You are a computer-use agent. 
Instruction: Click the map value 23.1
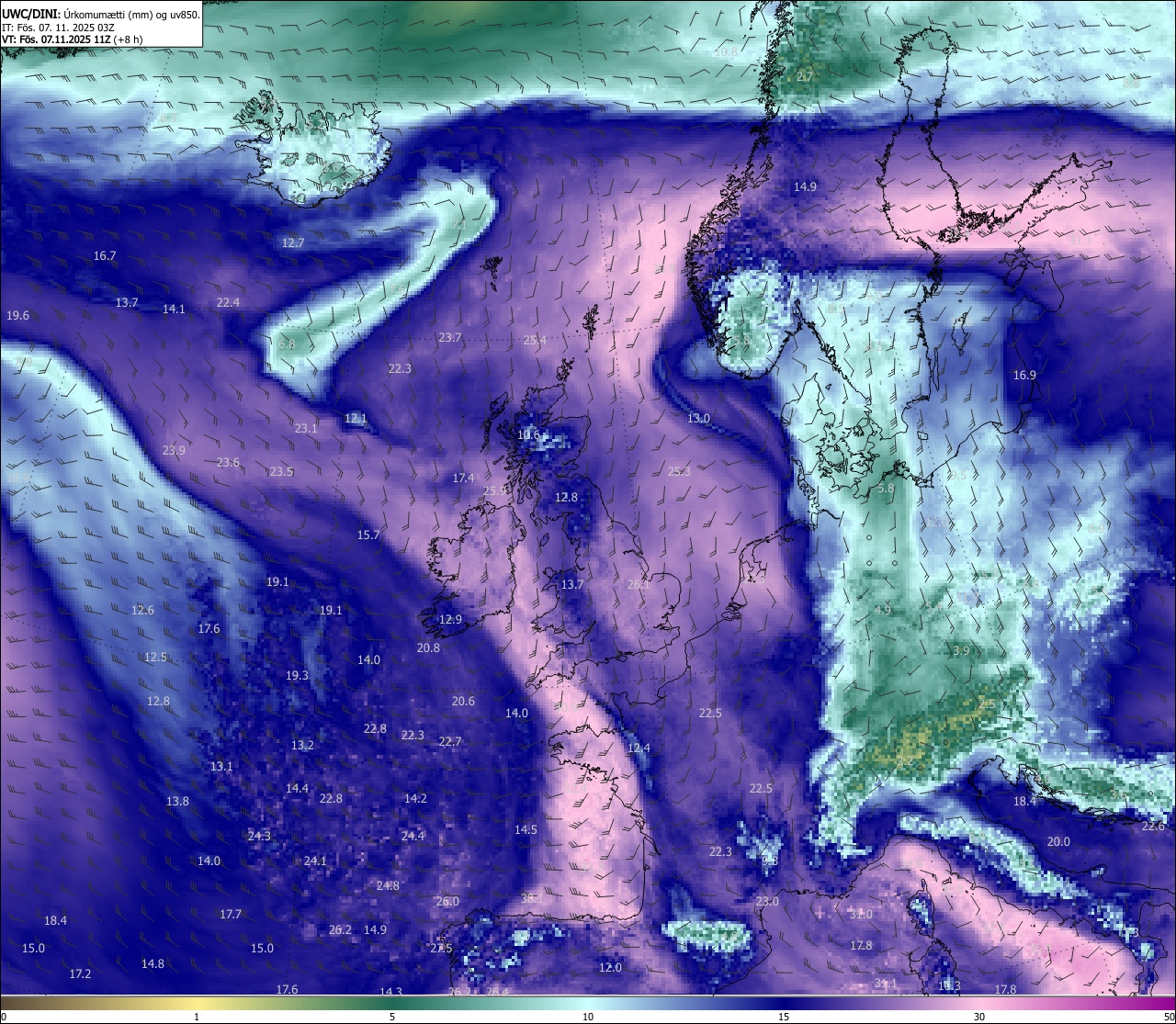306,428
